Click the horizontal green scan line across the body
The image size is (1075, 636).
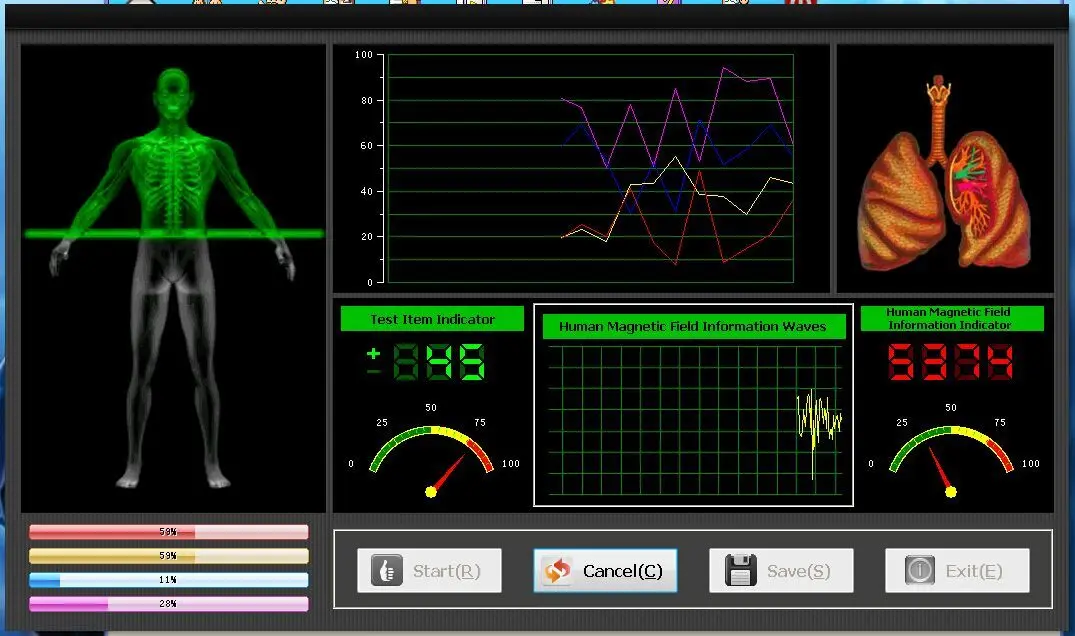coord(174,234)
